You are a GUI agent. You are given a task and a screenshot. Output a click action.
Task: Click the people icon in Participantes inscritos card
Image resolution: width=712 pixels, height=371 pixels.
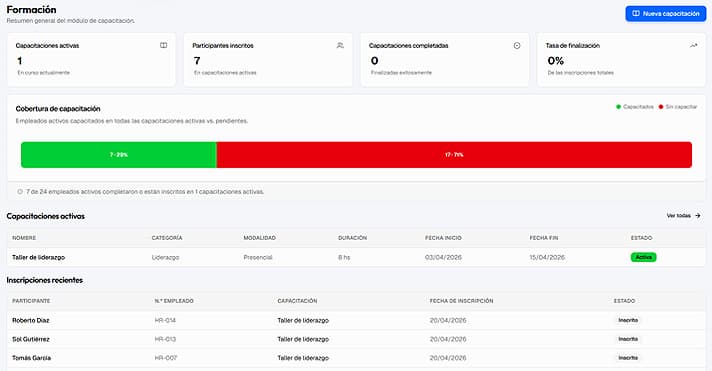click(340, 45)
